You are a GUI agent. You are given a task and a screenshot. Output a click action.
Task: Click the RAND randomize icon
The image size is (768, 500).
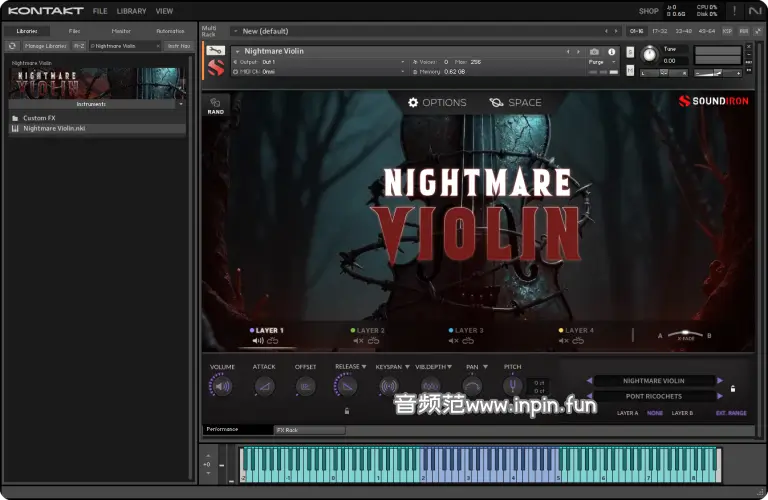click(x=215, y=105)
